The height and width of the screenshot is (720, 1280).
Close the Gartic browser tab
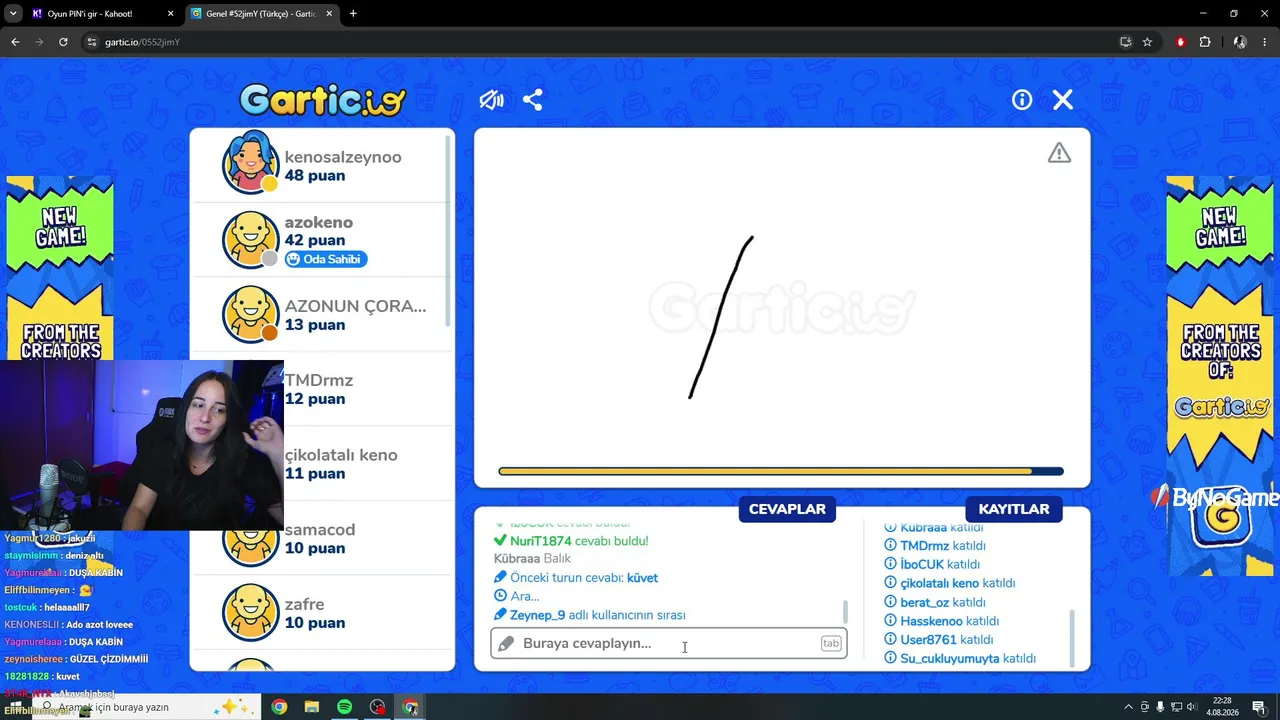(329, 14)
